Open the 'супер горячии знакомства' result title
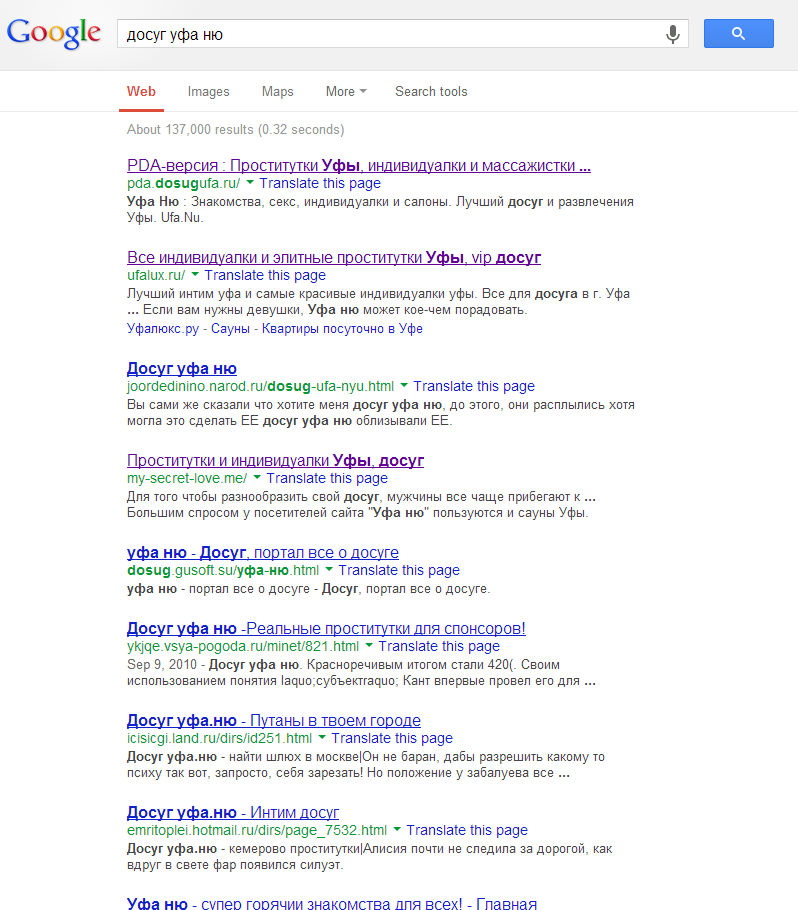798x910 pixels. (332, 904)
